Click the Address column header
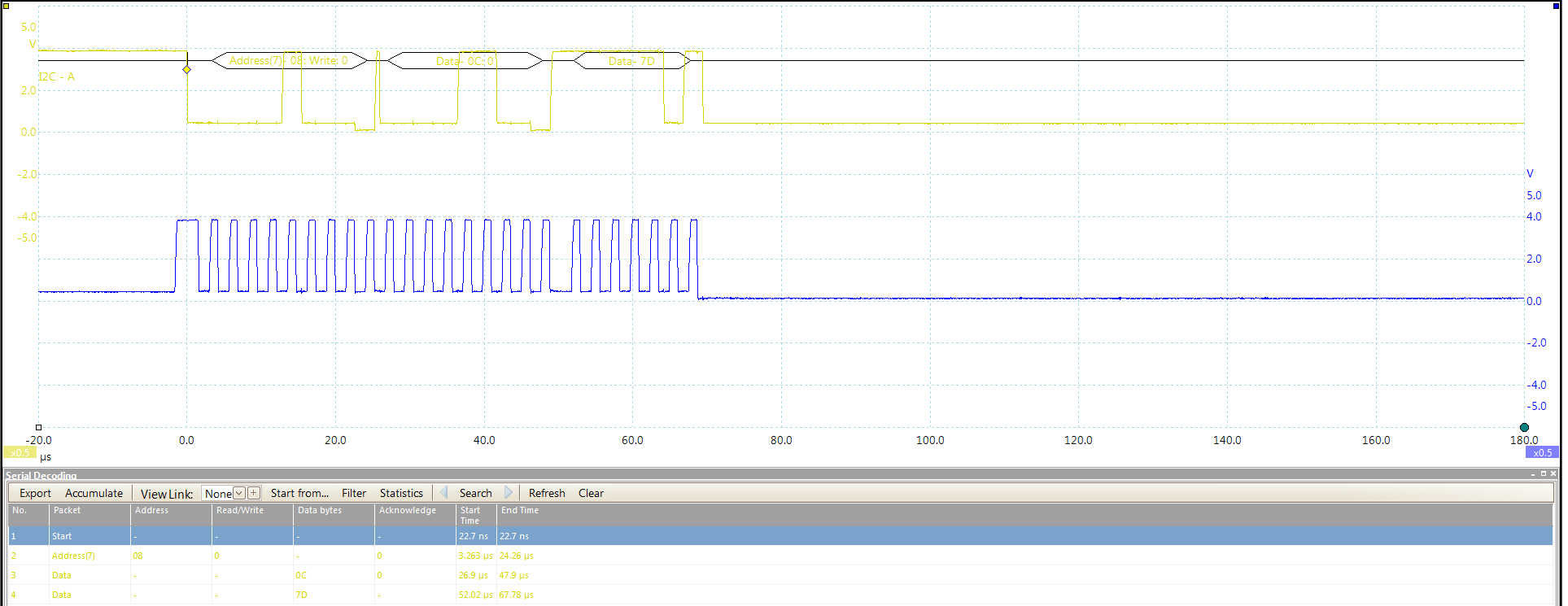This screenshot has width=1568, height=606. click(171, 515)
